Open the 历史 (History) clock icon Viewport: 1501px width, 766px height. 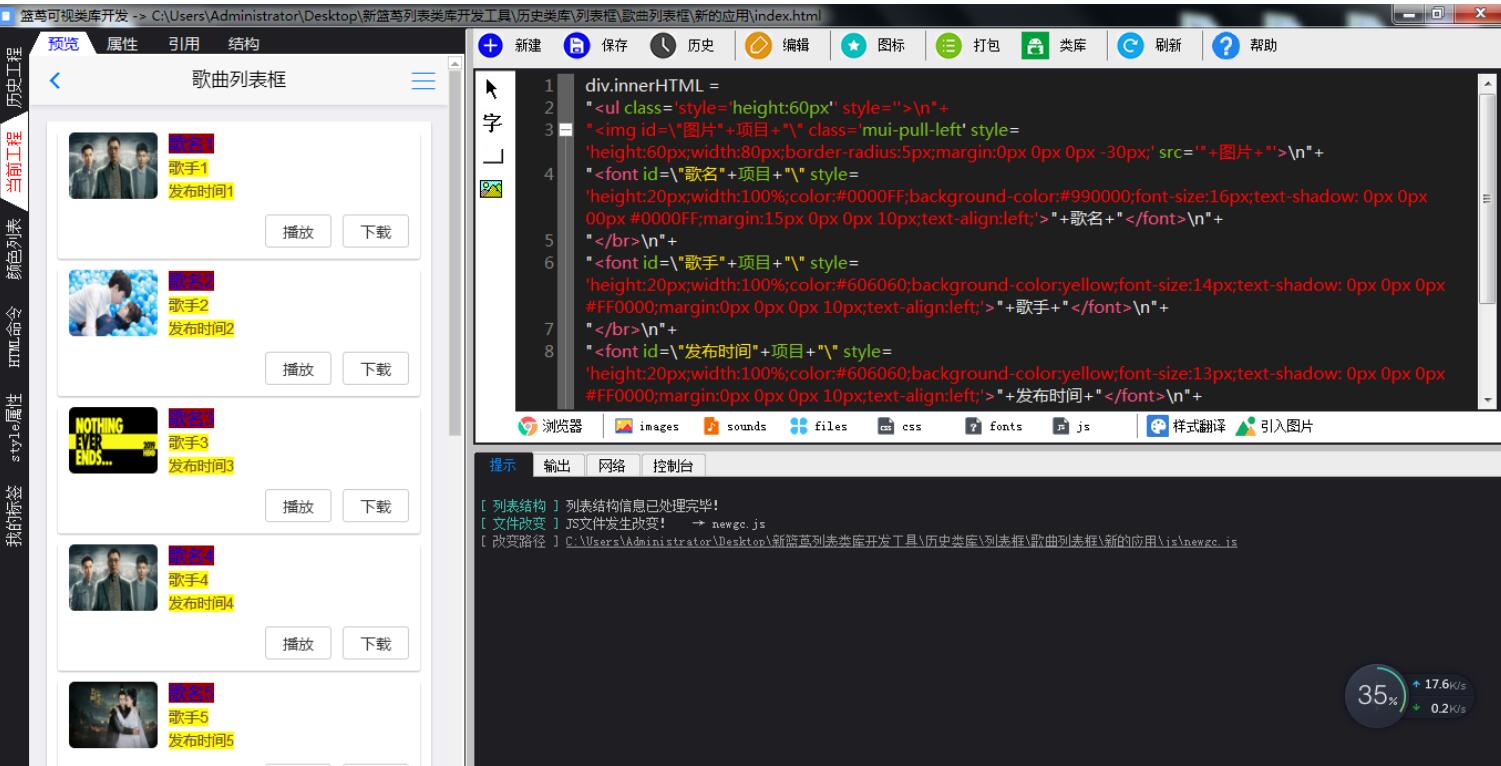tap(662, 46)
